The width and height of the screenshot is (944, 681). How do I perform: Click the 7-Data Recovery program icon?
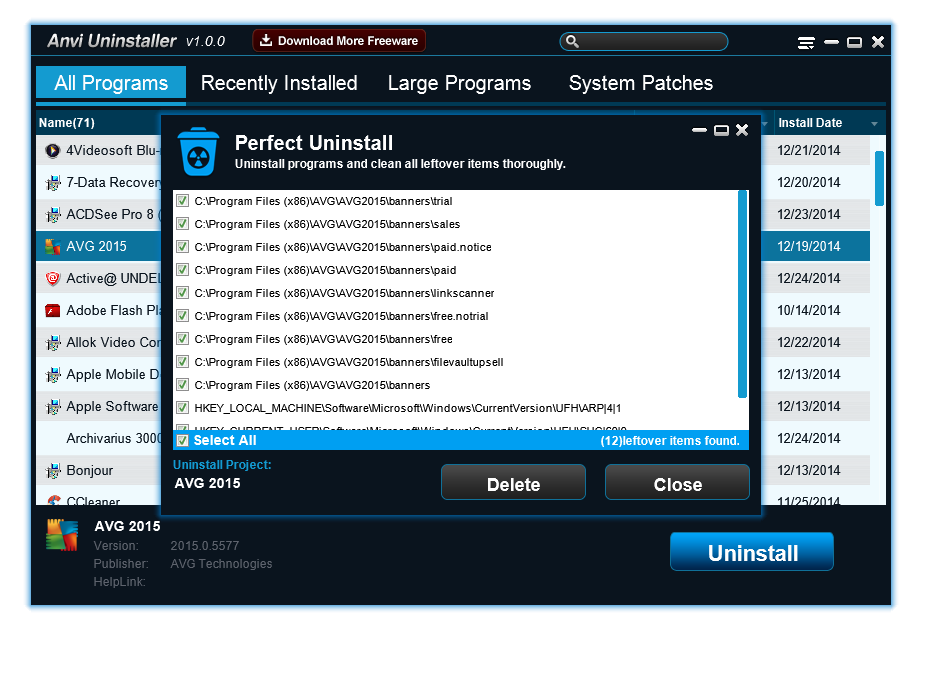click(x=52, y=182)
